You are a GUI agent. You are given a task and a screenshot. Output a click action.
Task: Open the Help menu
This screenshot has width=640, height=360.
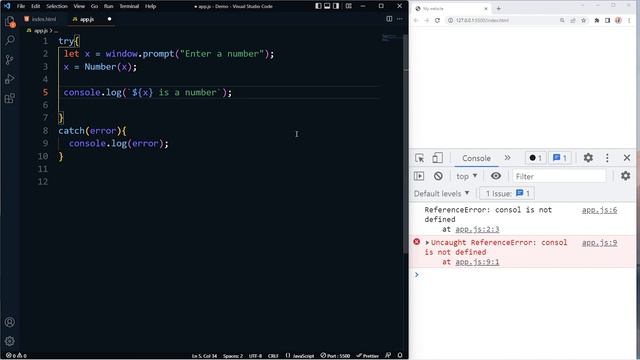click(151, 6)
